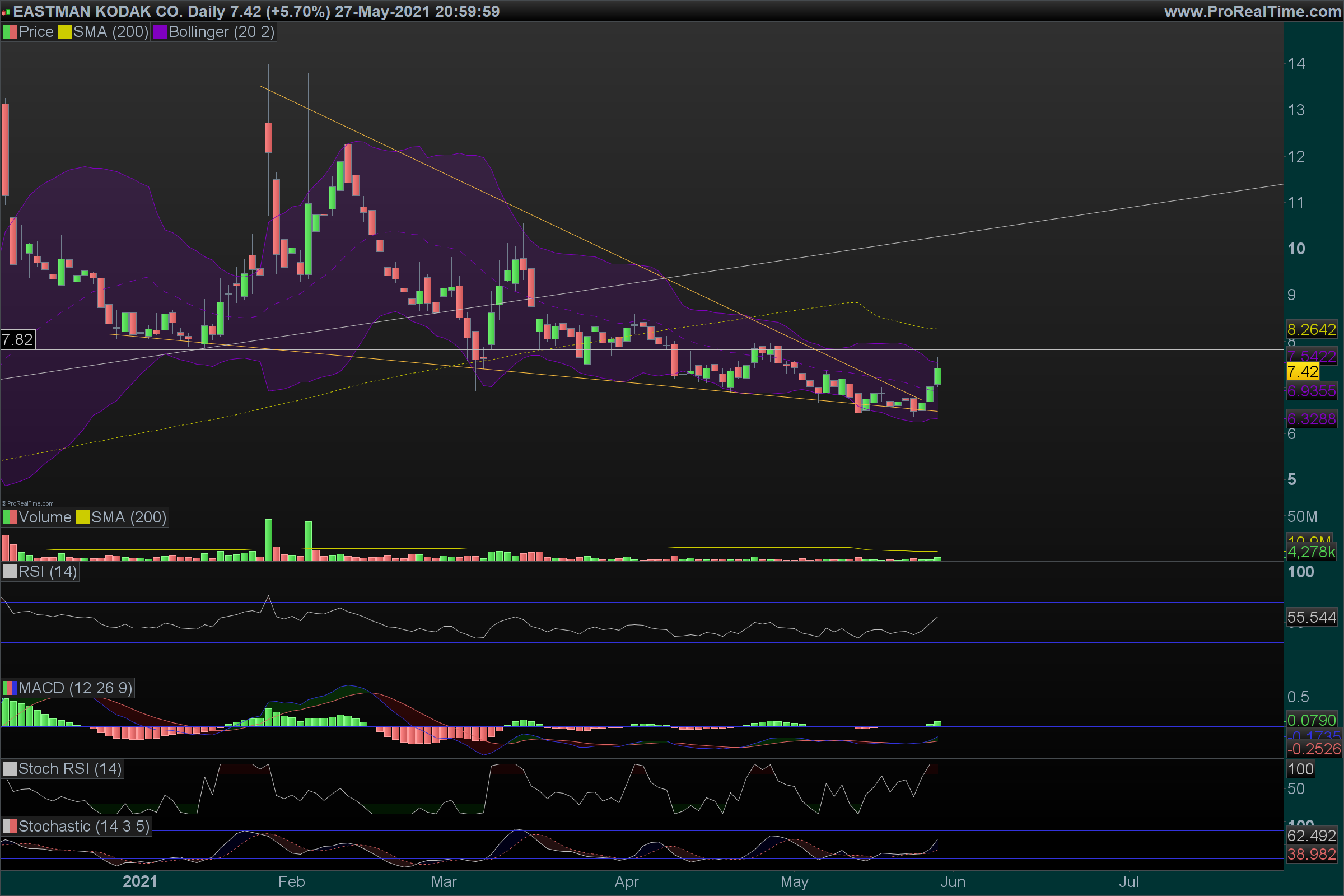
Task: Click the Bollinger purple legend square
Action: coord(160,32)
